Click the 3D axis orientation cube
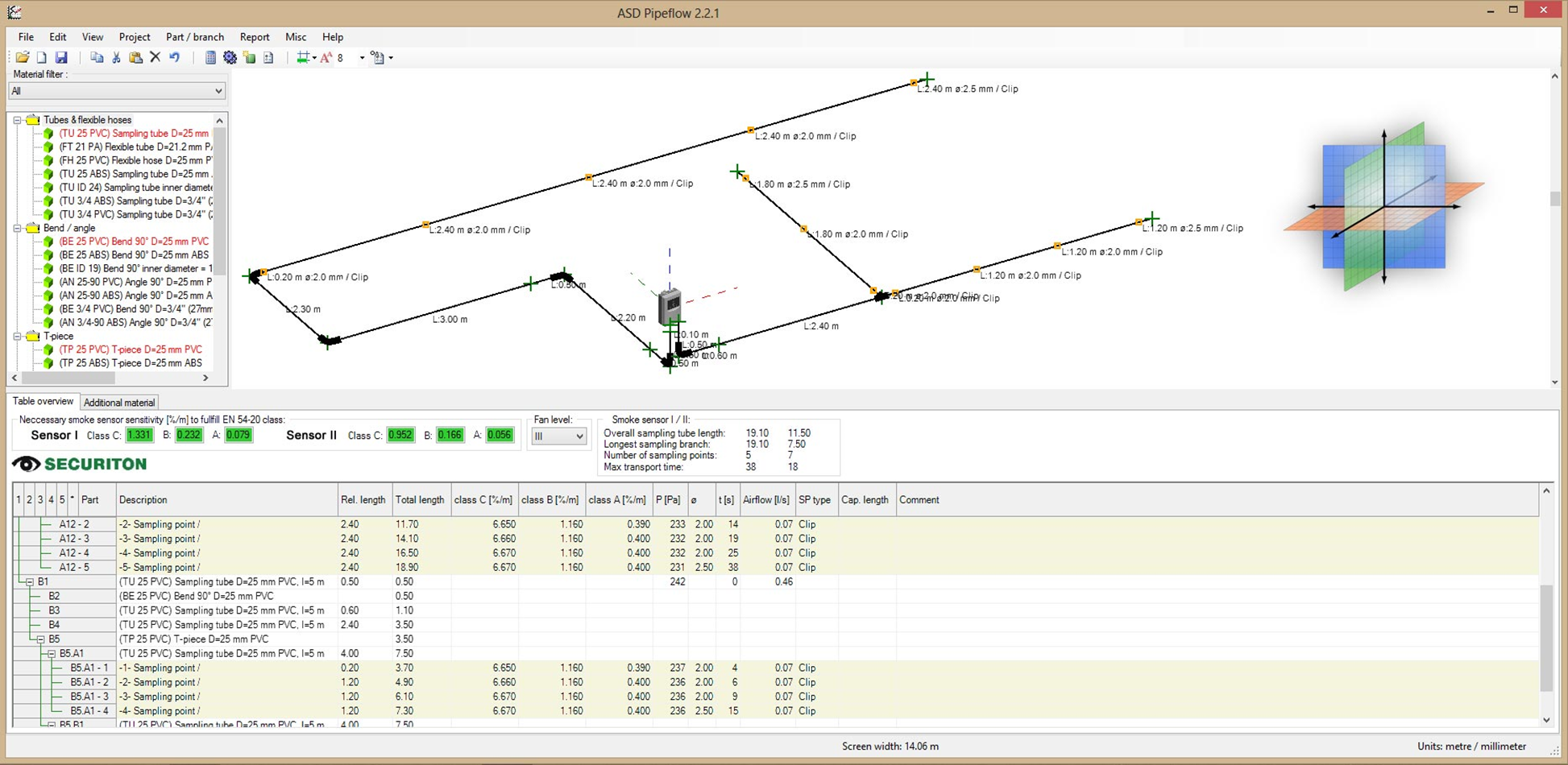The height and width of the screenshot is (765, 1568). click(1383, 208)
